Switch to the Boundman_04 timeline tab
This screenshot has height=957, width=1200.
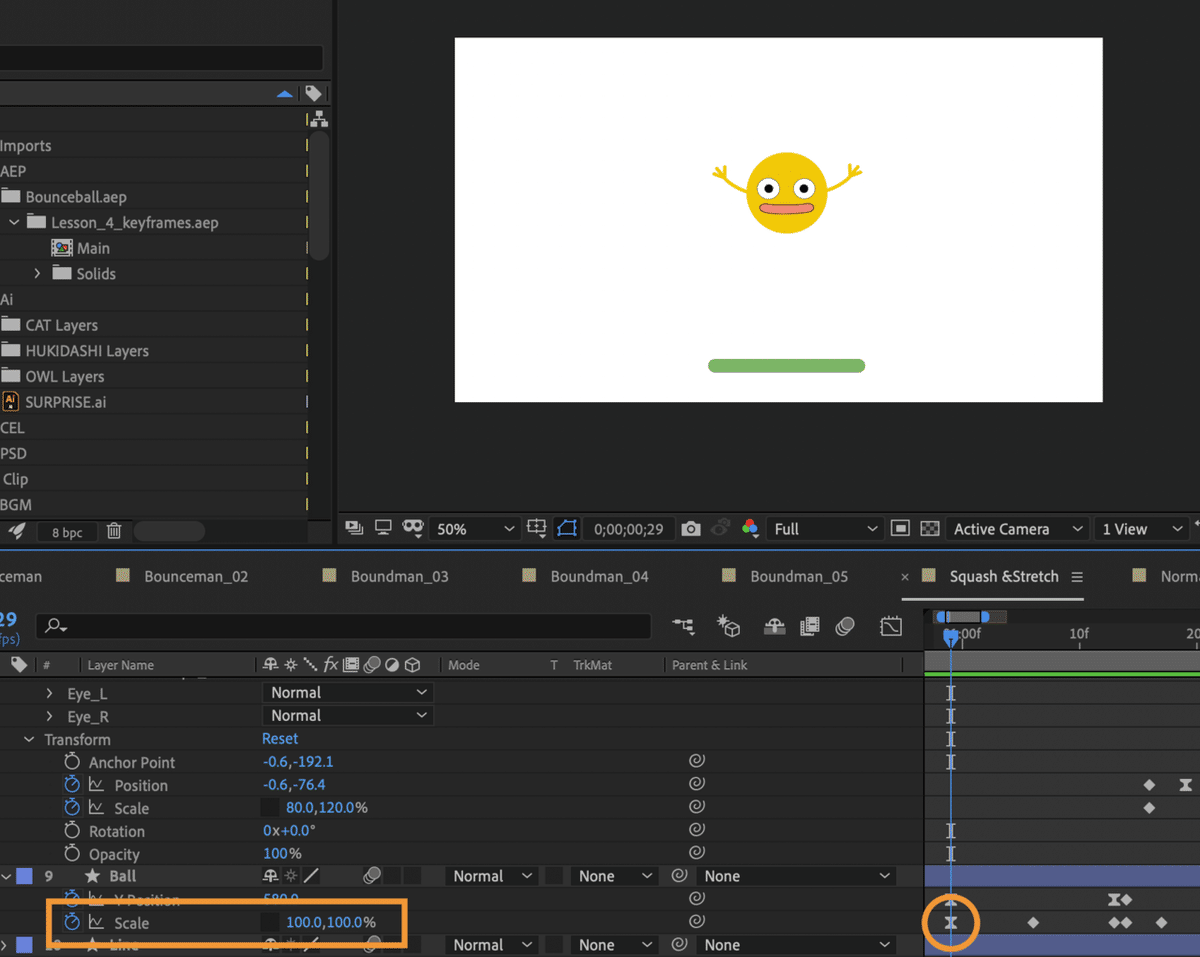[x=599, y=576]
